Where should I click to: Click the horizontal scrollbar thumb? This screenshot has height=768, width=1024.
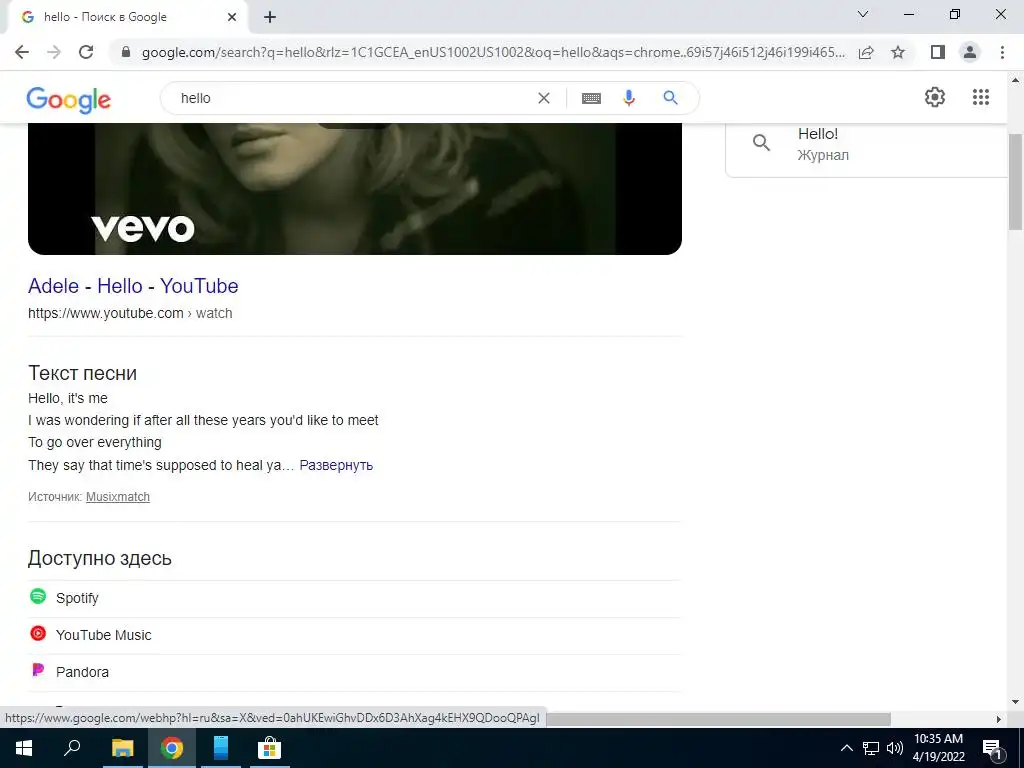click(718, 719)
